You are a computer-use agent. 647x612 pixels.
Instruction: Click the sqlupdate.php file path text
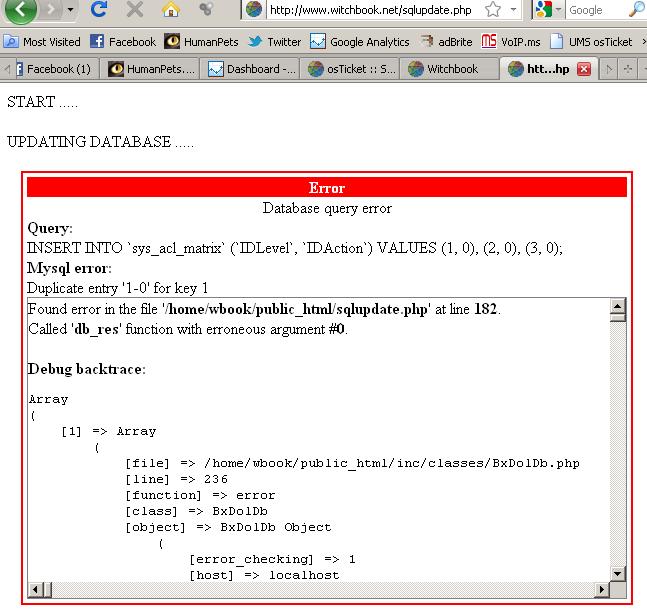point(295,309)
